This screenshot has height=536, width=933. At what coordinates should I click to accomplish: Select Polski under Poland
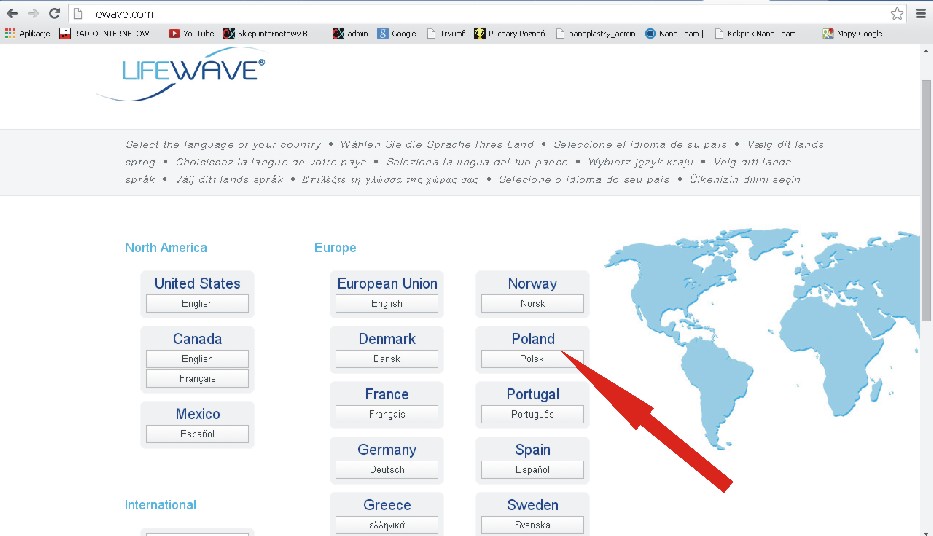tap(532, 359)
